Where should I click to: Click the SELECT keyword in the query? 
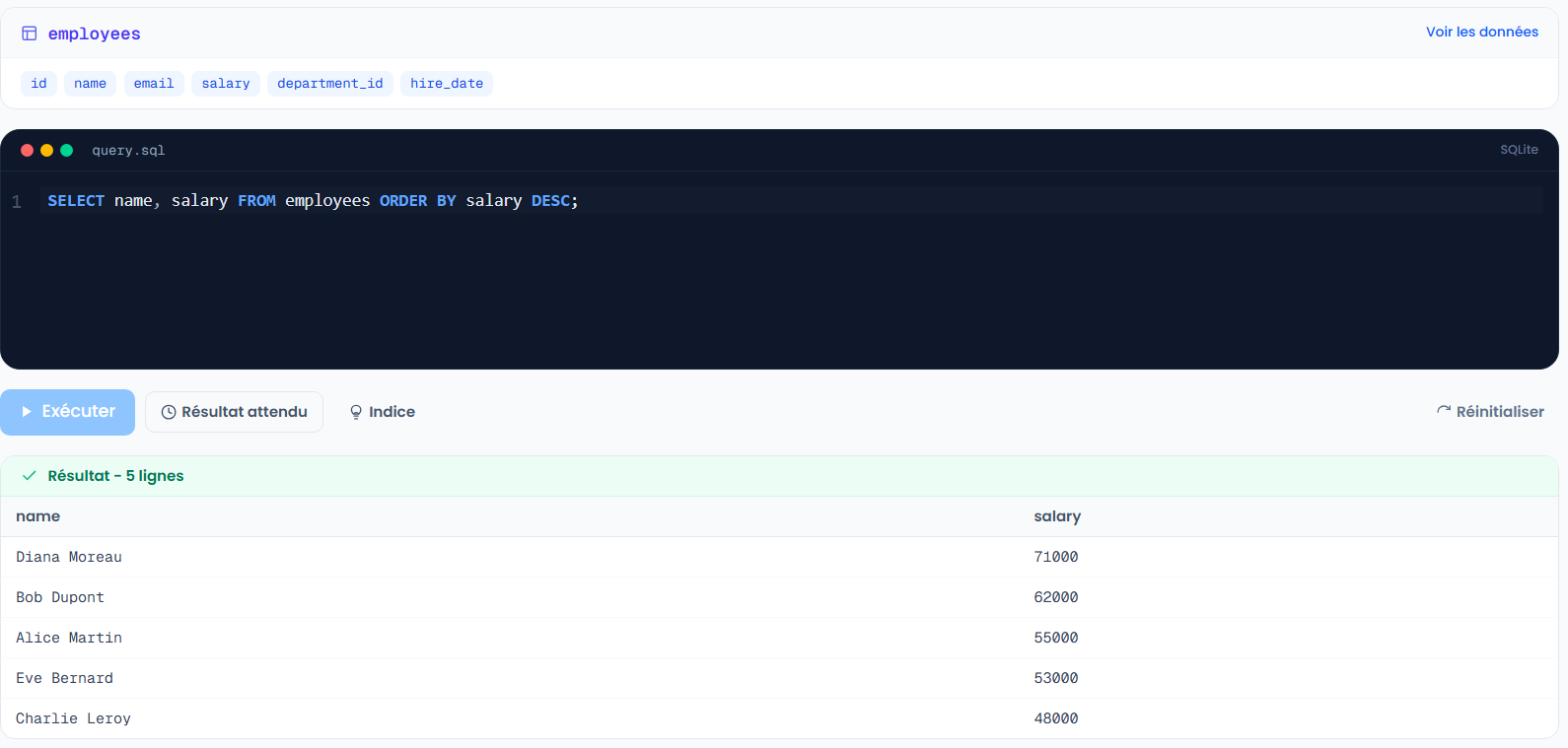coord(76,201)
